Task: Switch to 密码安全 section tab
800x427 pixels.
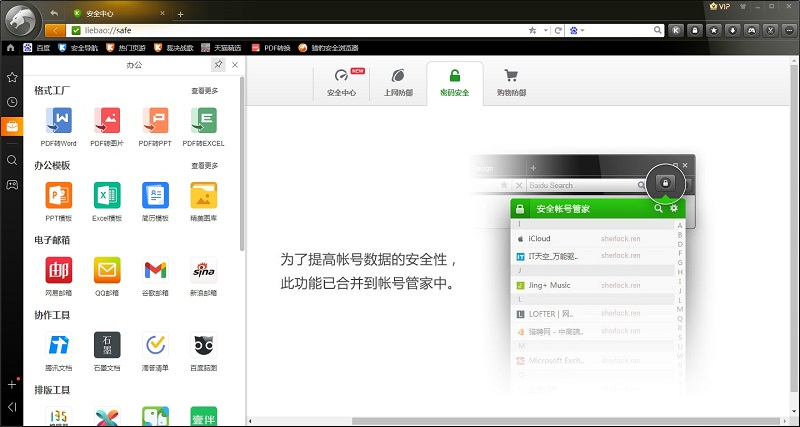Action: point(455,83)
